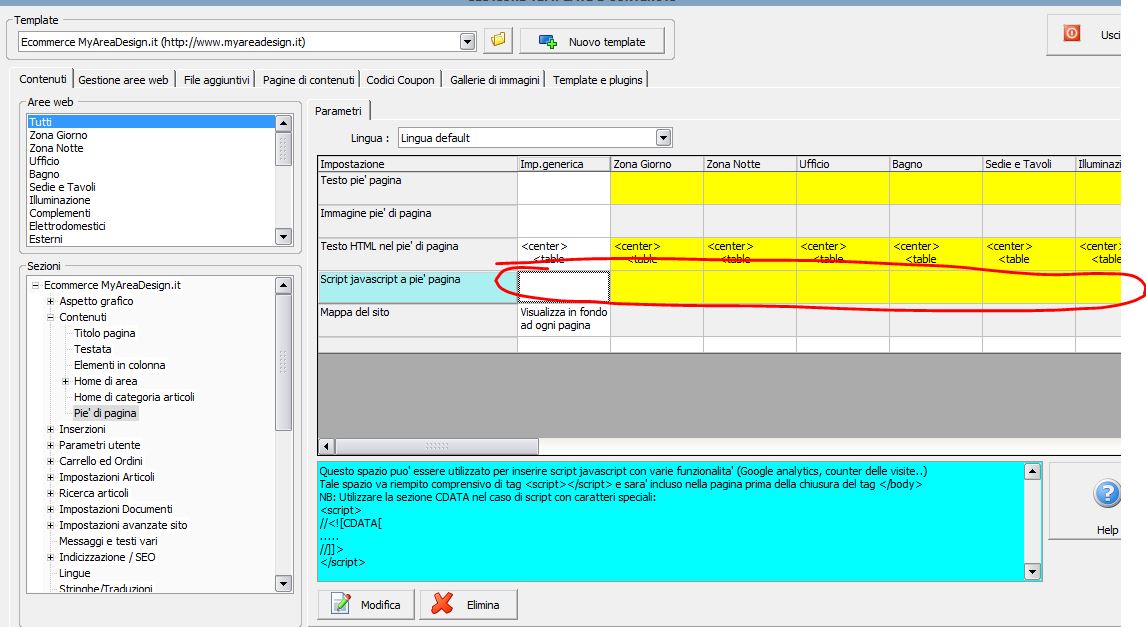The height and width of the screenshot is (627, 1146).
Task: Click the Script javascript Imp.generica cell
Action: coord(563,286)
